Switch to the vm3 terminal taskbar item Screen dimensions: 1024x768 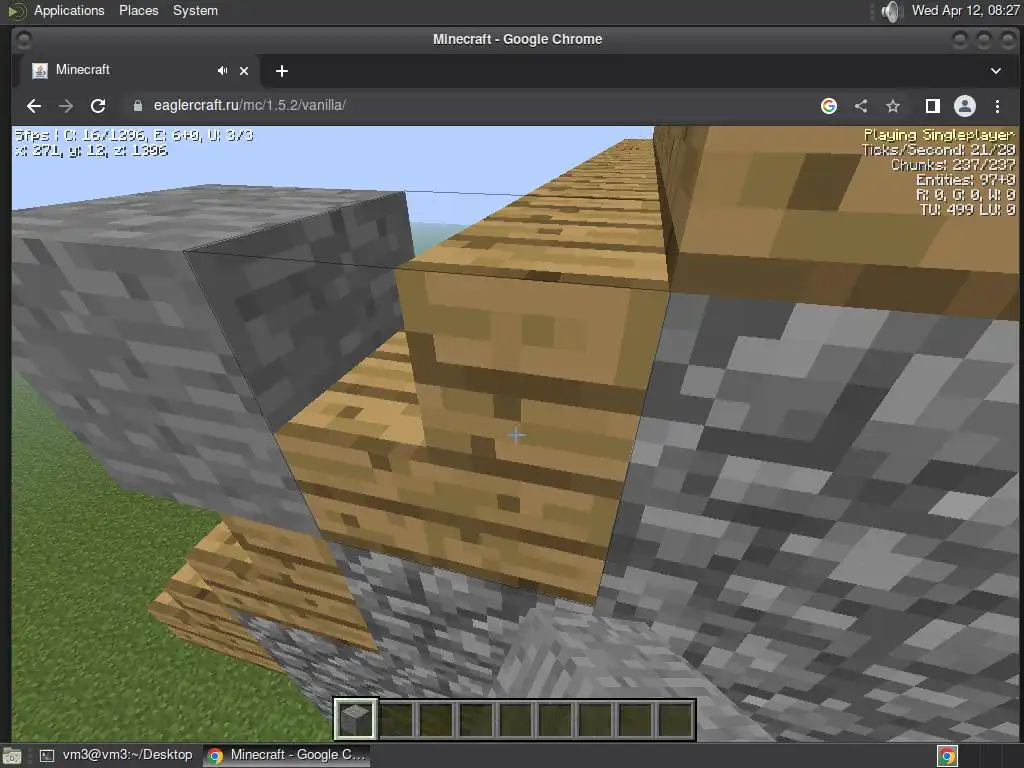116,755
